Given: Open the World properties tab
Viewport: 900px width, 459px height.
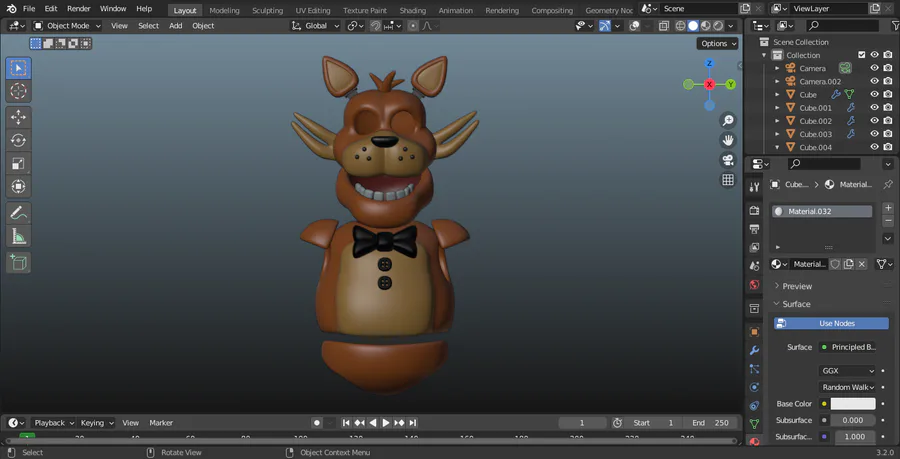Looking at the screenshot, I should point(754,285).
